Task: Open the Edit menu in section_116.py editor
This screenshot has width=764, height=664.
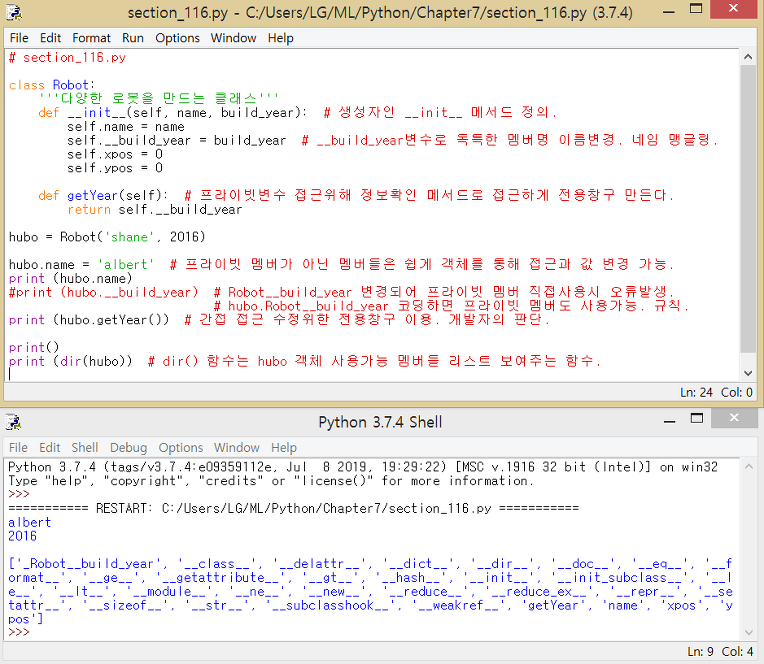Action: tap(50, 38)
